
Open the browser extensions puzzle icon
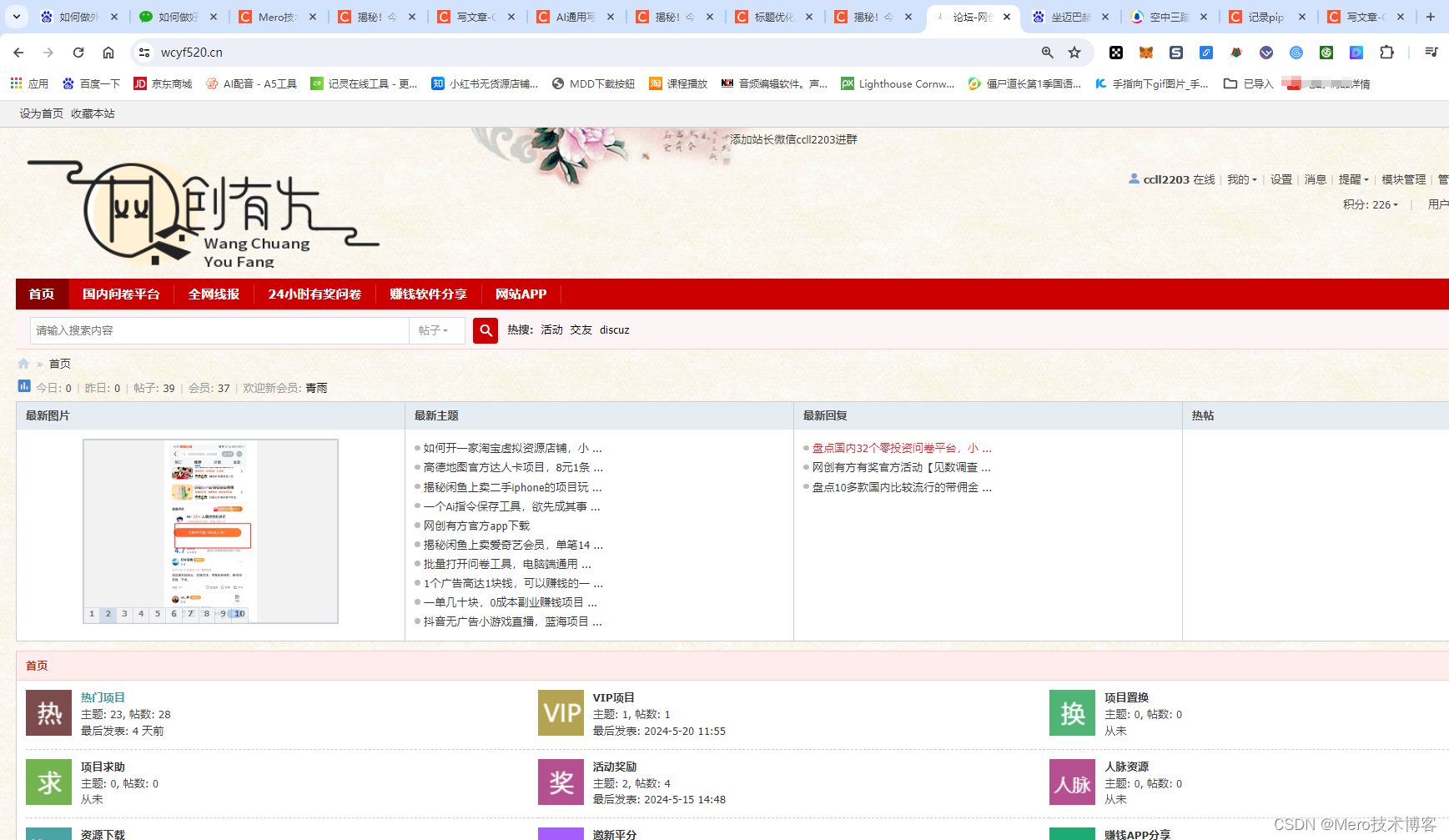(x=1386, y=53)
